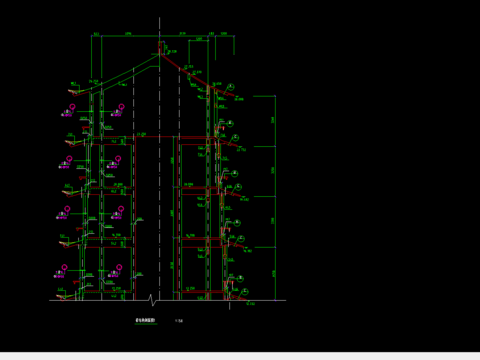This screenshot has width=480, height=360.
Task: Click the top segment of the right vertical dimension
Action: tap(275, 121)
